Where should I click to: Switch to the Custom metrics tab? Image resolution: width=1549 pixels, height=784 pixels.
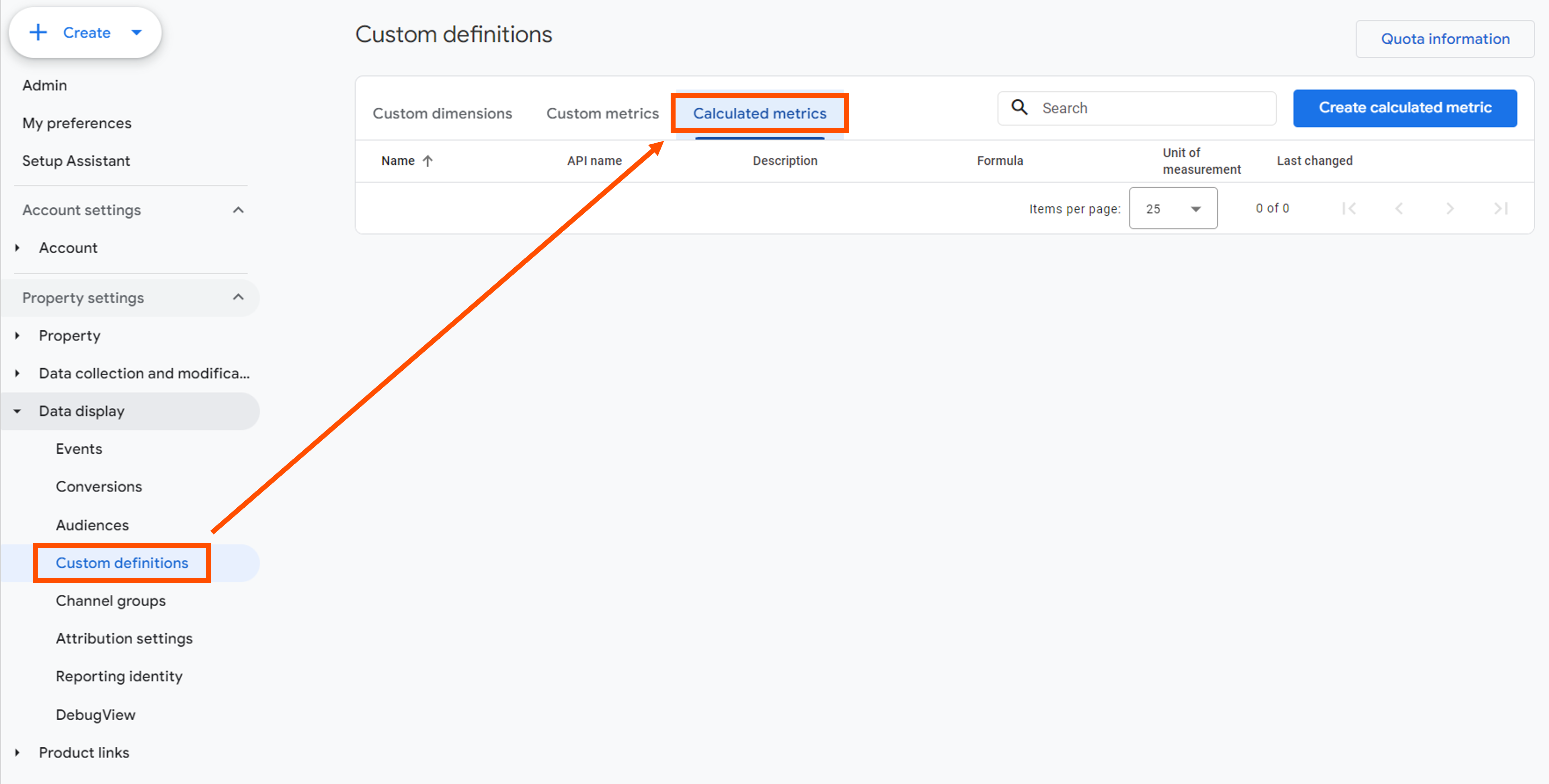[x=602, y=114]
